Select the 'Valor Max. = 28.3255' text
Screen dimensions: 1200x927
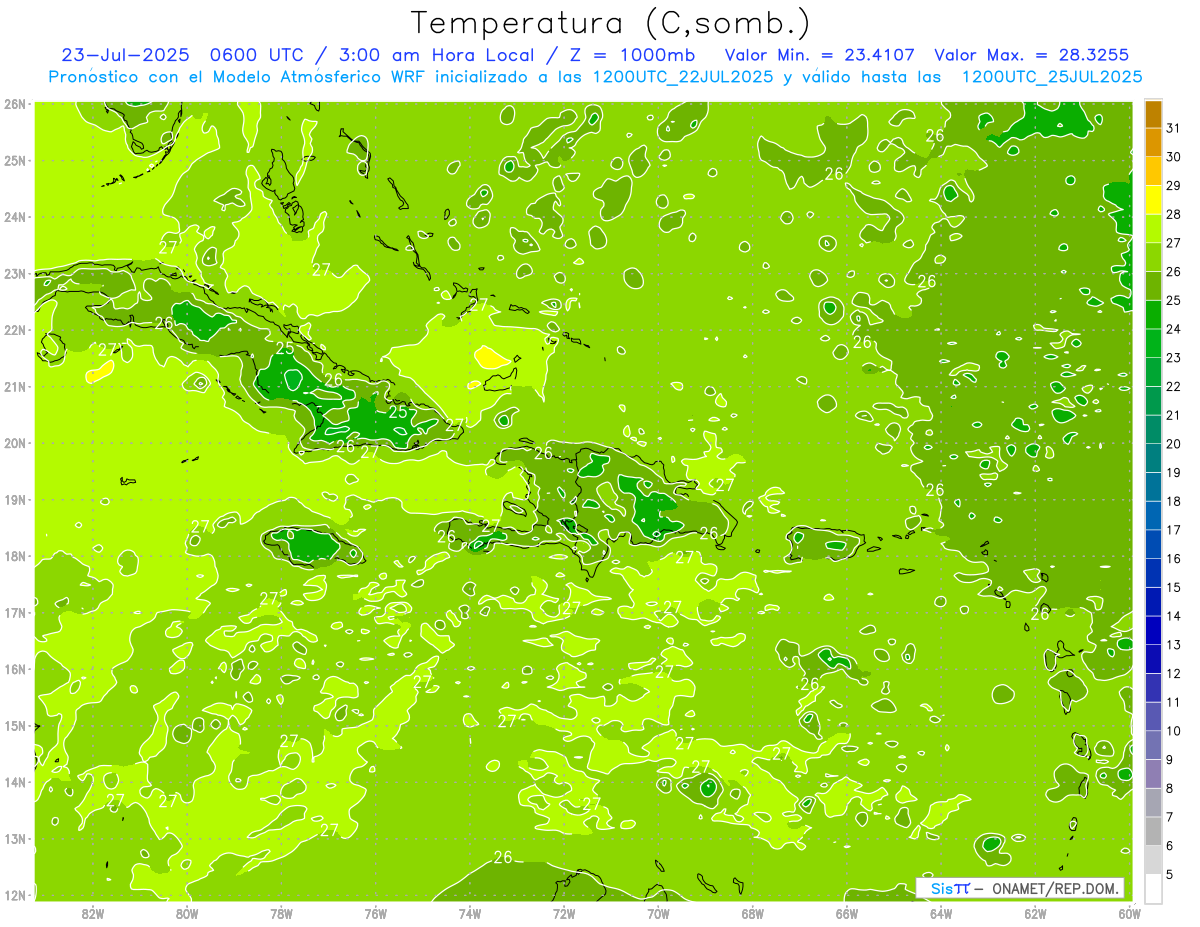point(1032,55)
